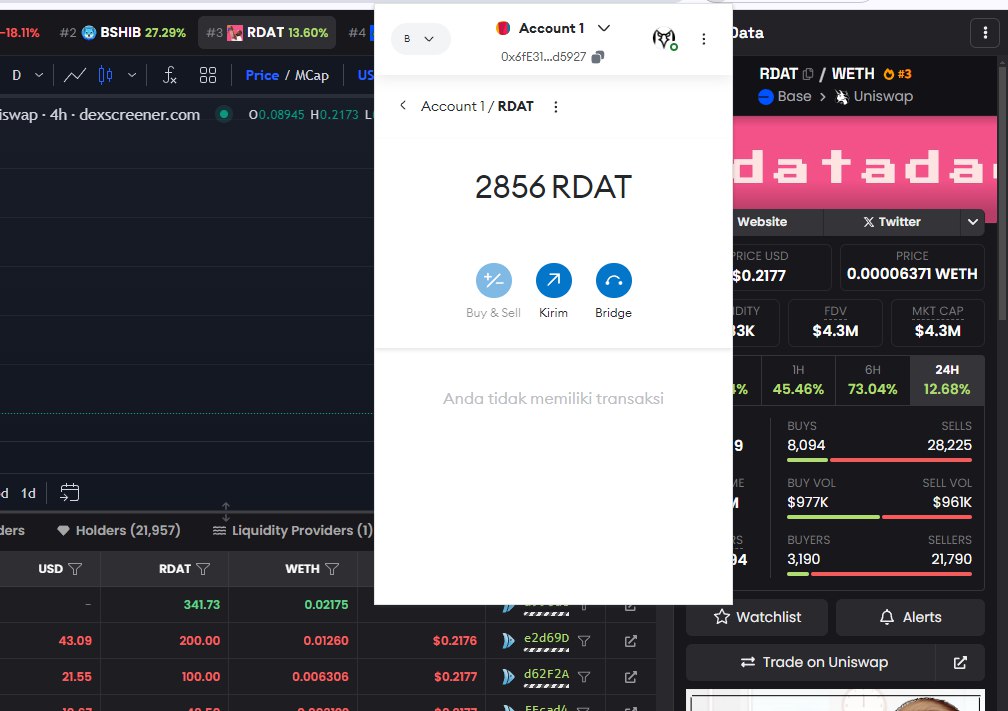Image resolution: width=1008 pixels, height=711 pixels.
Task: Copy RDAT token address icon
Action: pyautogui.click(x=808, y=74)
